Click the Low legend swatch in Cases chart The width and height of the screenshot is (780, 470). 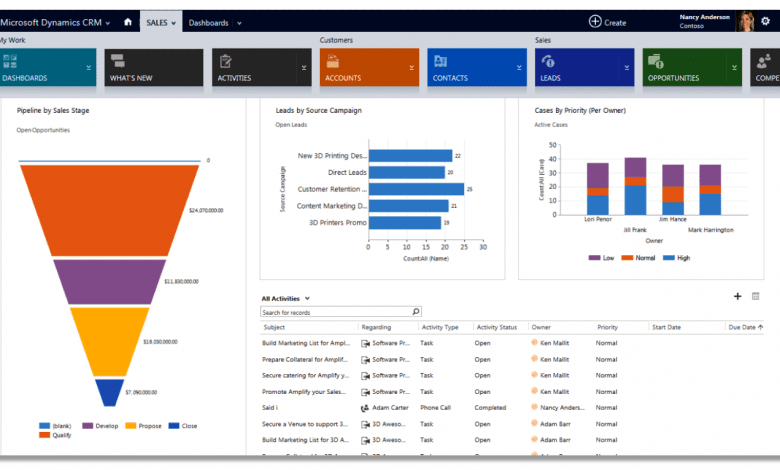pyautogui.click(x=594, y=258)
